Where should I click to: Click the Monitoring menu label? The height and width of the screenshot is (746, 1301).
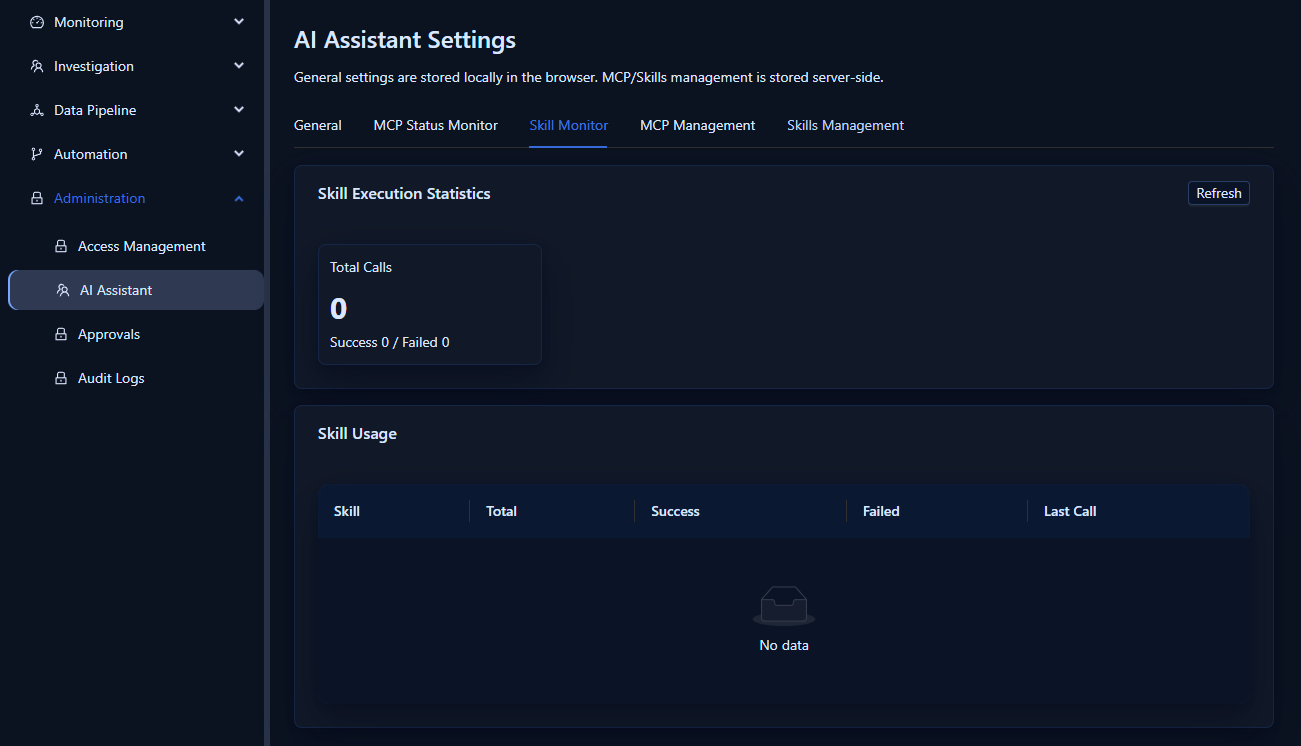tap(89, 22)
